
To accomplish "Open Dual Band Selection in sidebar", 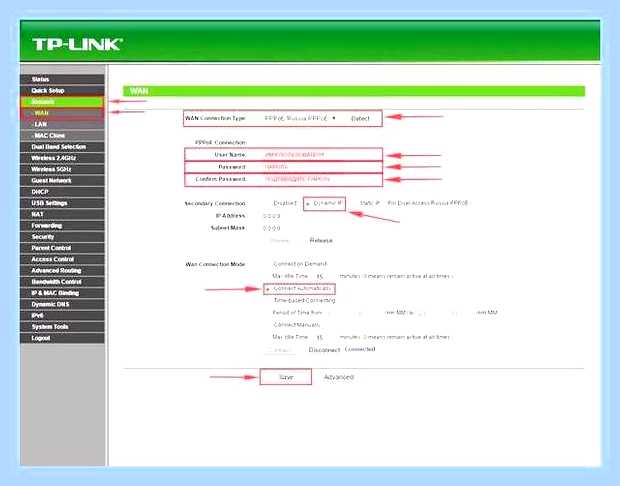I will [62, 147].
